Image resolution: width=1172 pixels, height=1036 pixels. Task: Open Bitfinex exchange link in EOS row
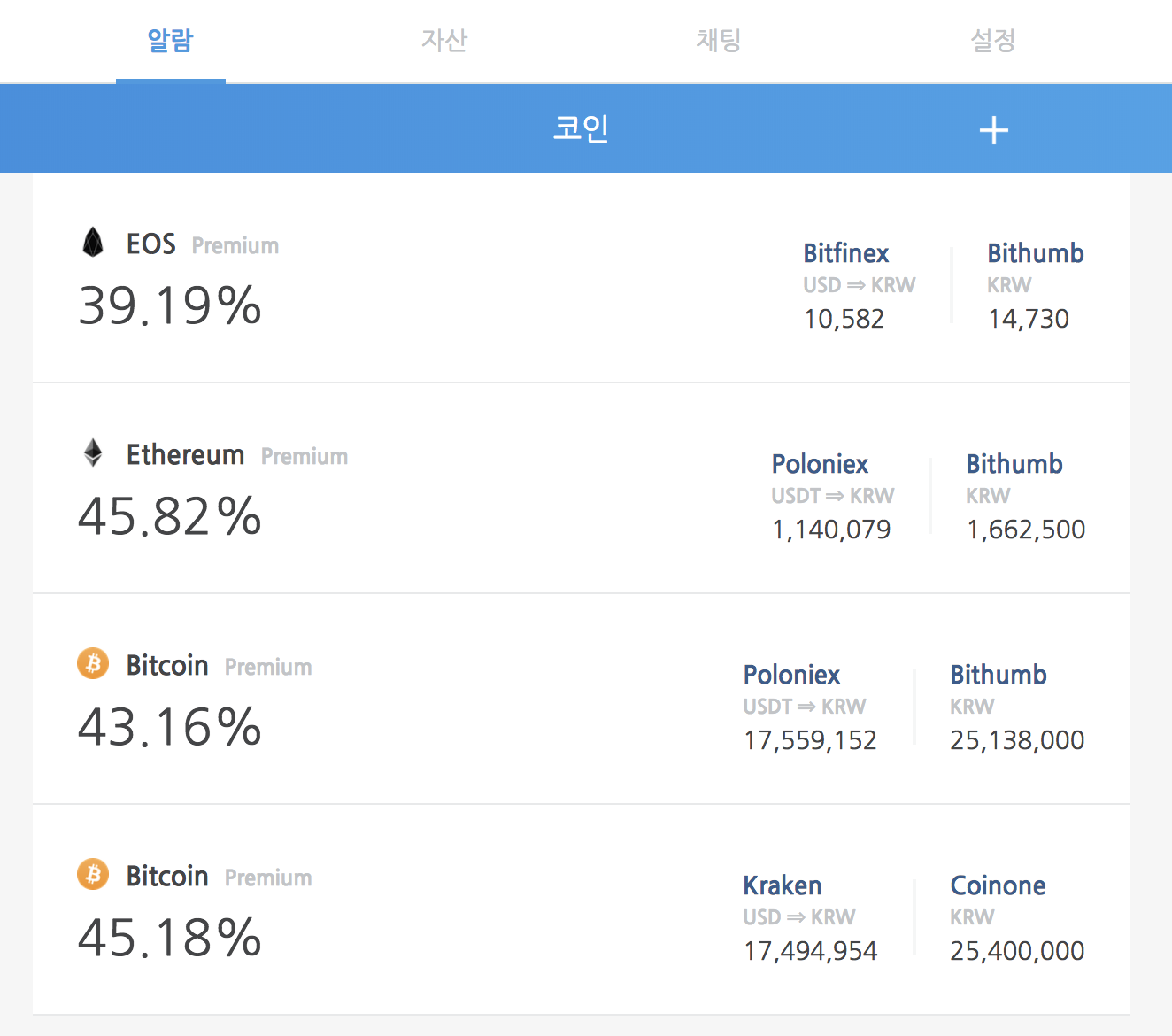coord(845,253)
